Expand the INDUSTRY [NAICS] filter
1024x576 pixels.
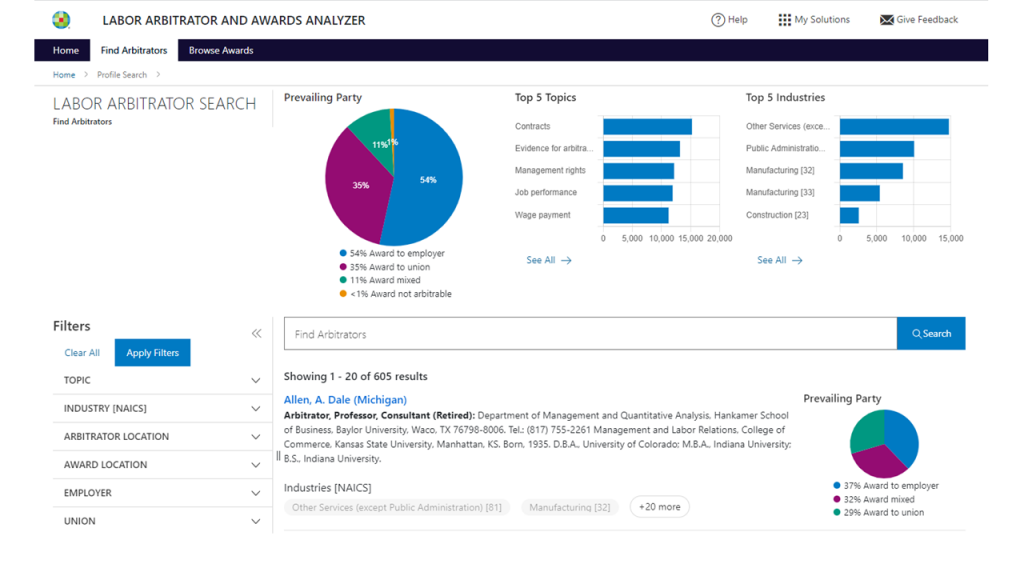[255, 409]
